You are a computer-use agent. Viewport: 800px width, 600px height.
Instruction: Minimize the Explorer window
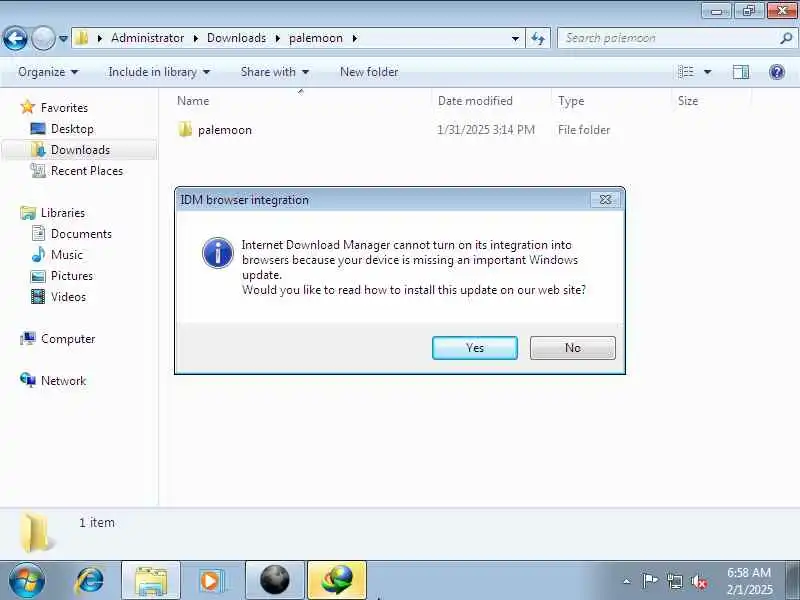[x=717, y=10]
